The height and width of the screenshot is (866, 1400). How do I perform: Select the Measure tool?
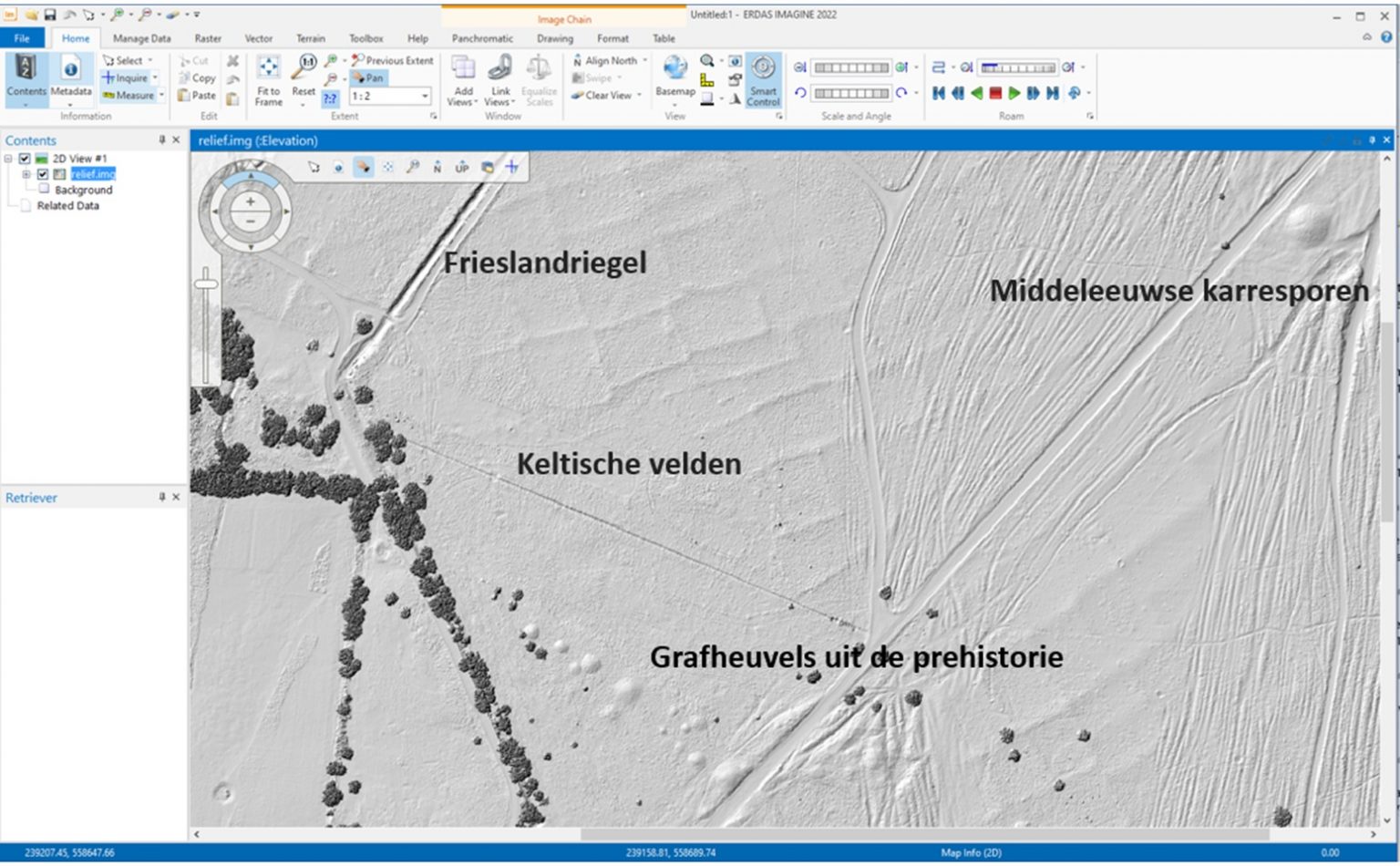(129, 96)
